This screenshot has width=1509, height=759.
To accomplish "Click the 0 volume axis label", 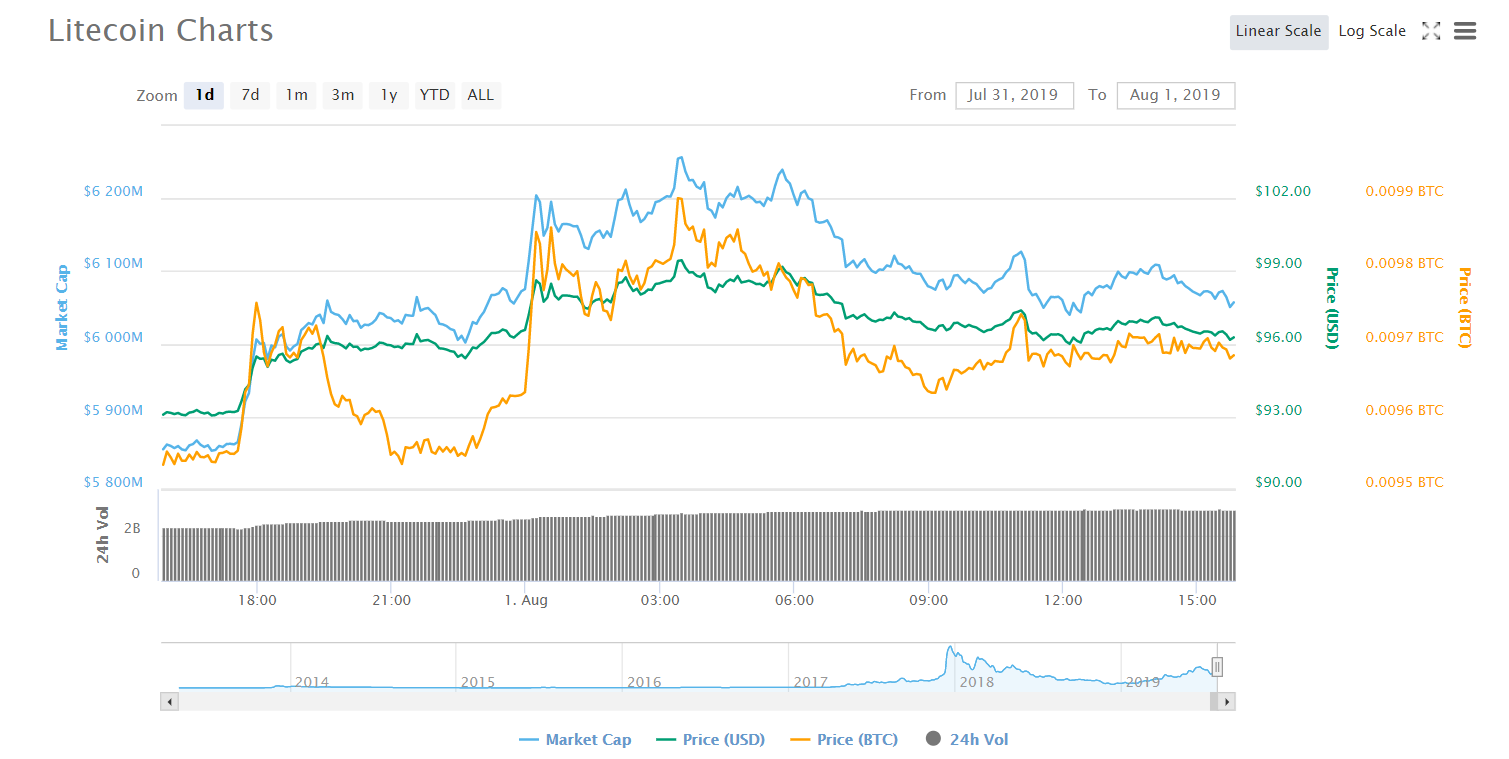I will click(136, 574).
